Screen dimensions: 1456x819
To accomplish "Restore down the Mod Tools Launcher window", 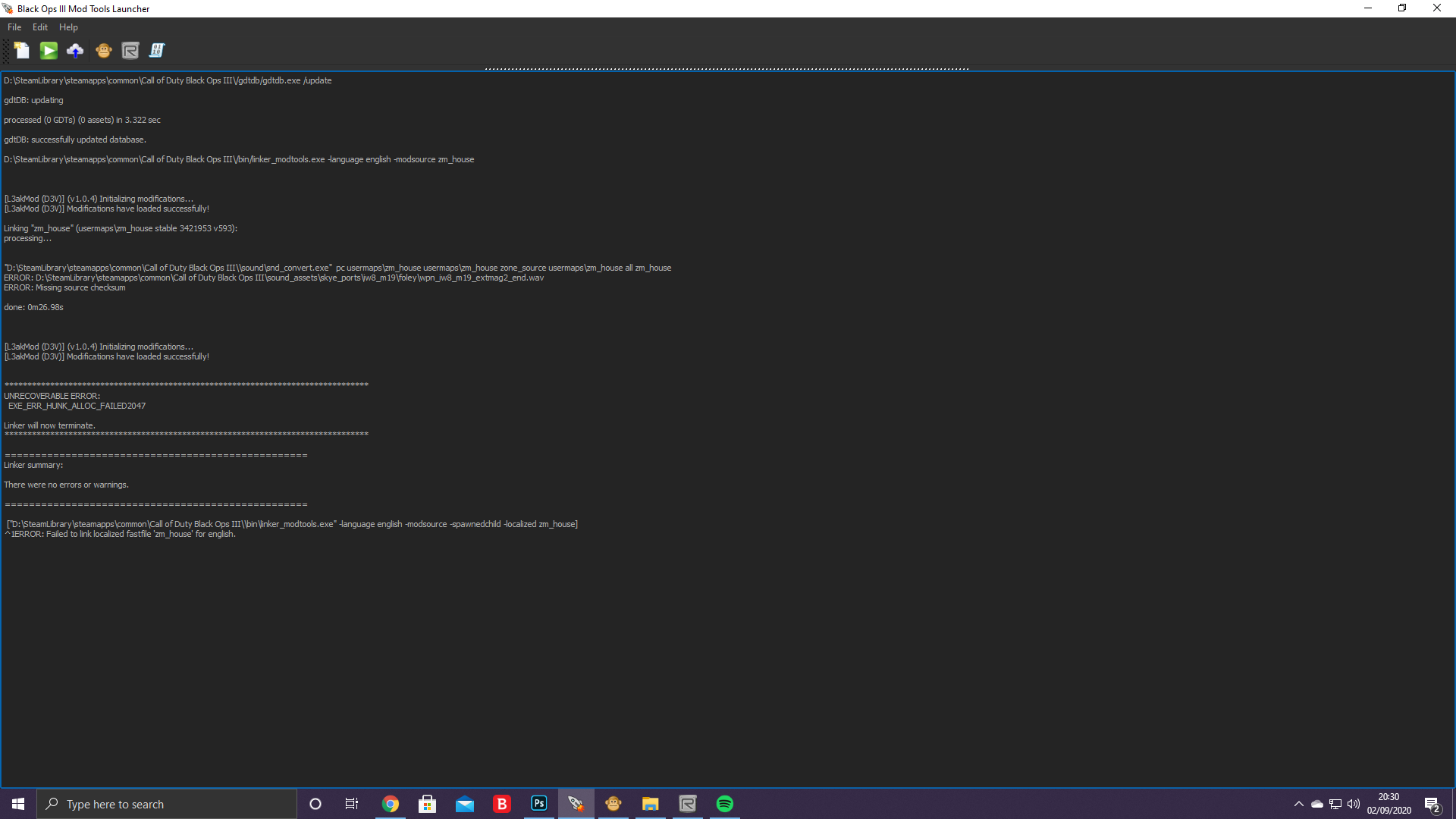I will coord(1402,8).
